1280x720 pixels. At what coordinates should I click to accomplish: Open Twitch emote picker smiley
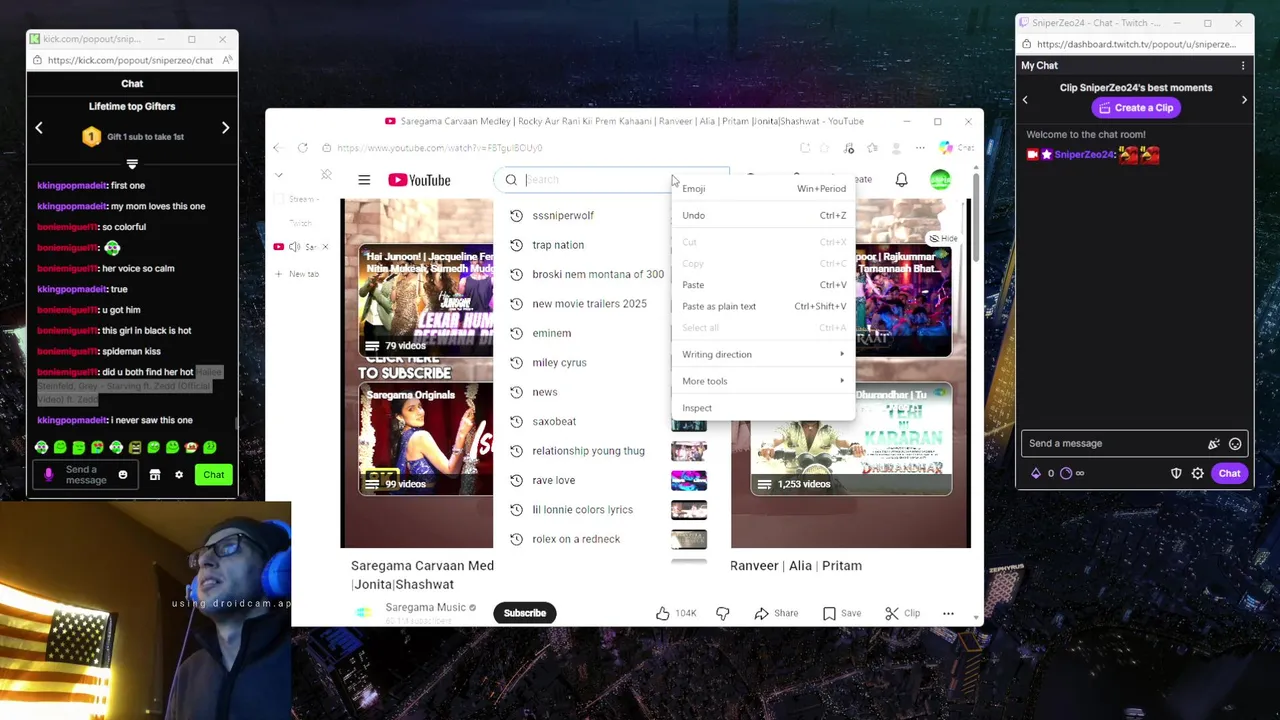(x=1235, y=444)
